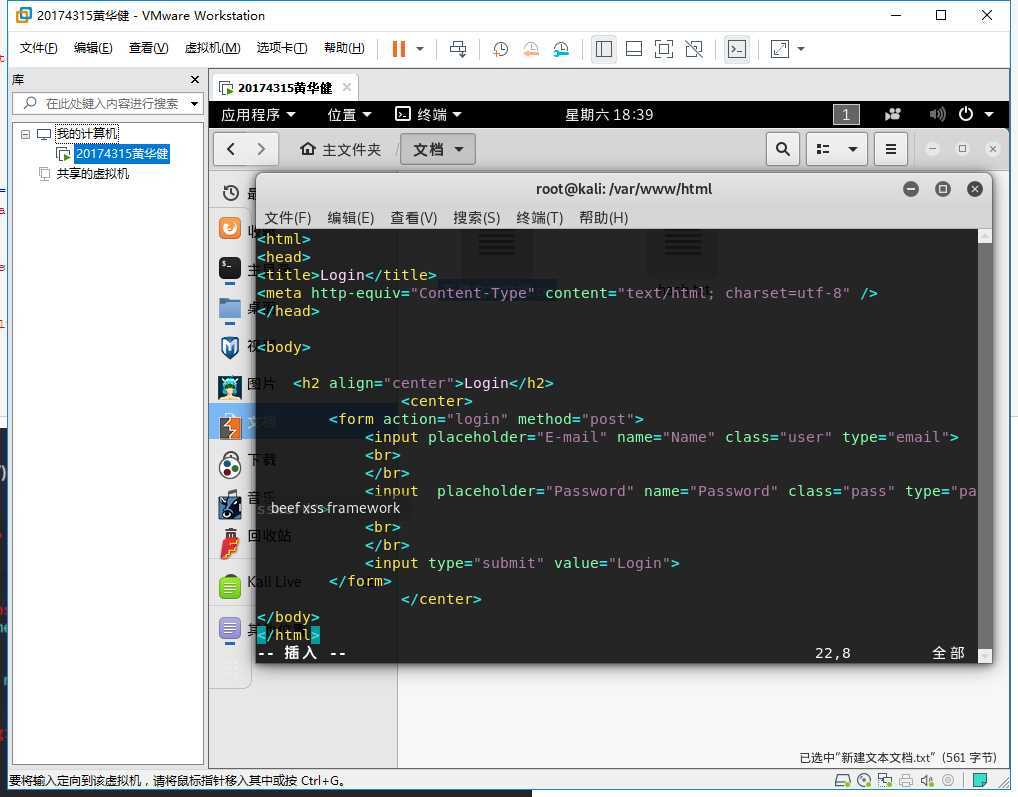This screenshot has width=1018, height=797.
Task: Open terminal 终端(T) menu
Action: pos(540,218)
